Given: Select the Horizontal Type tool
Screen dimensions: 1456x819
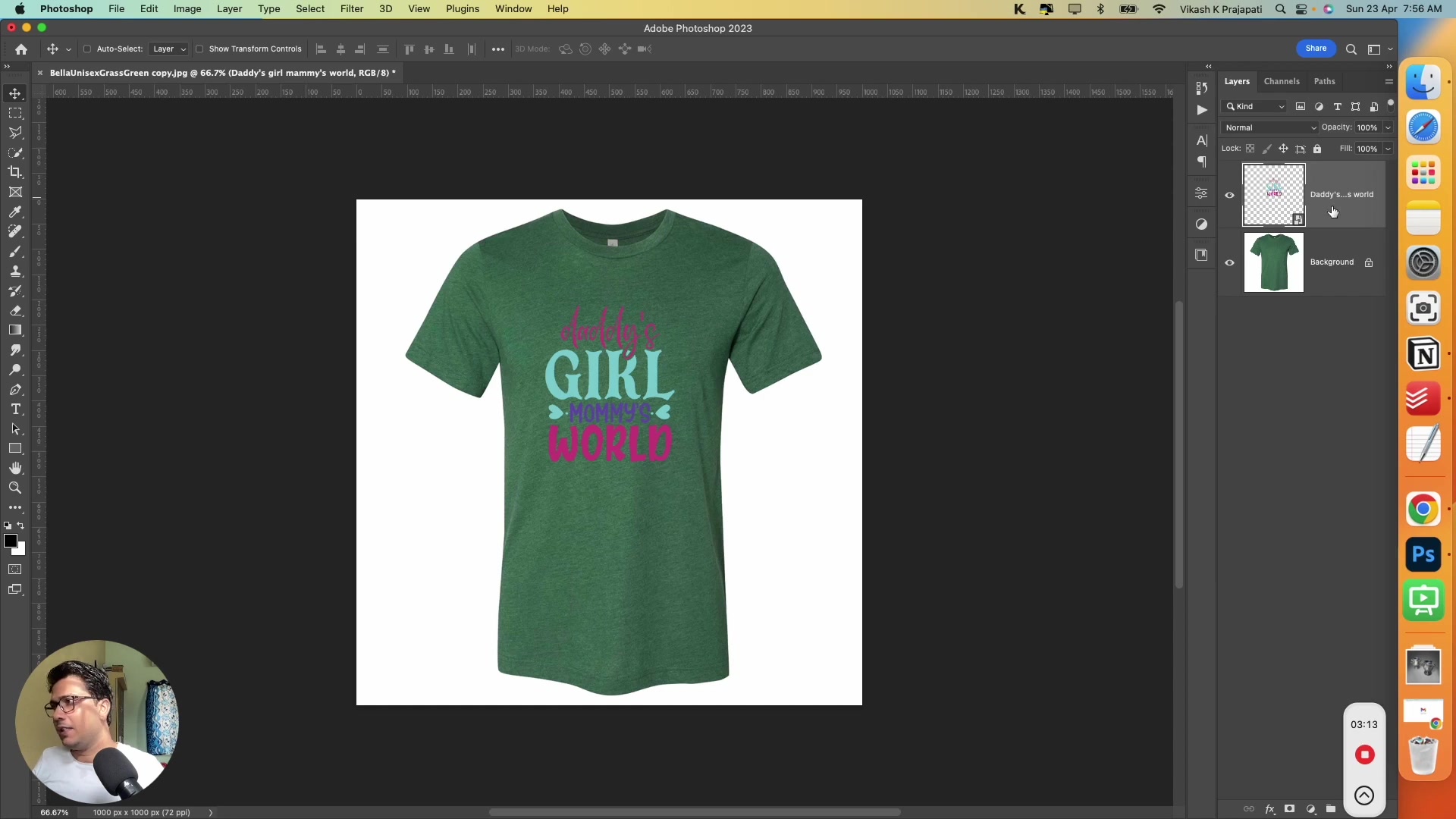Looking at the screenshot, I should pos(15,409).
